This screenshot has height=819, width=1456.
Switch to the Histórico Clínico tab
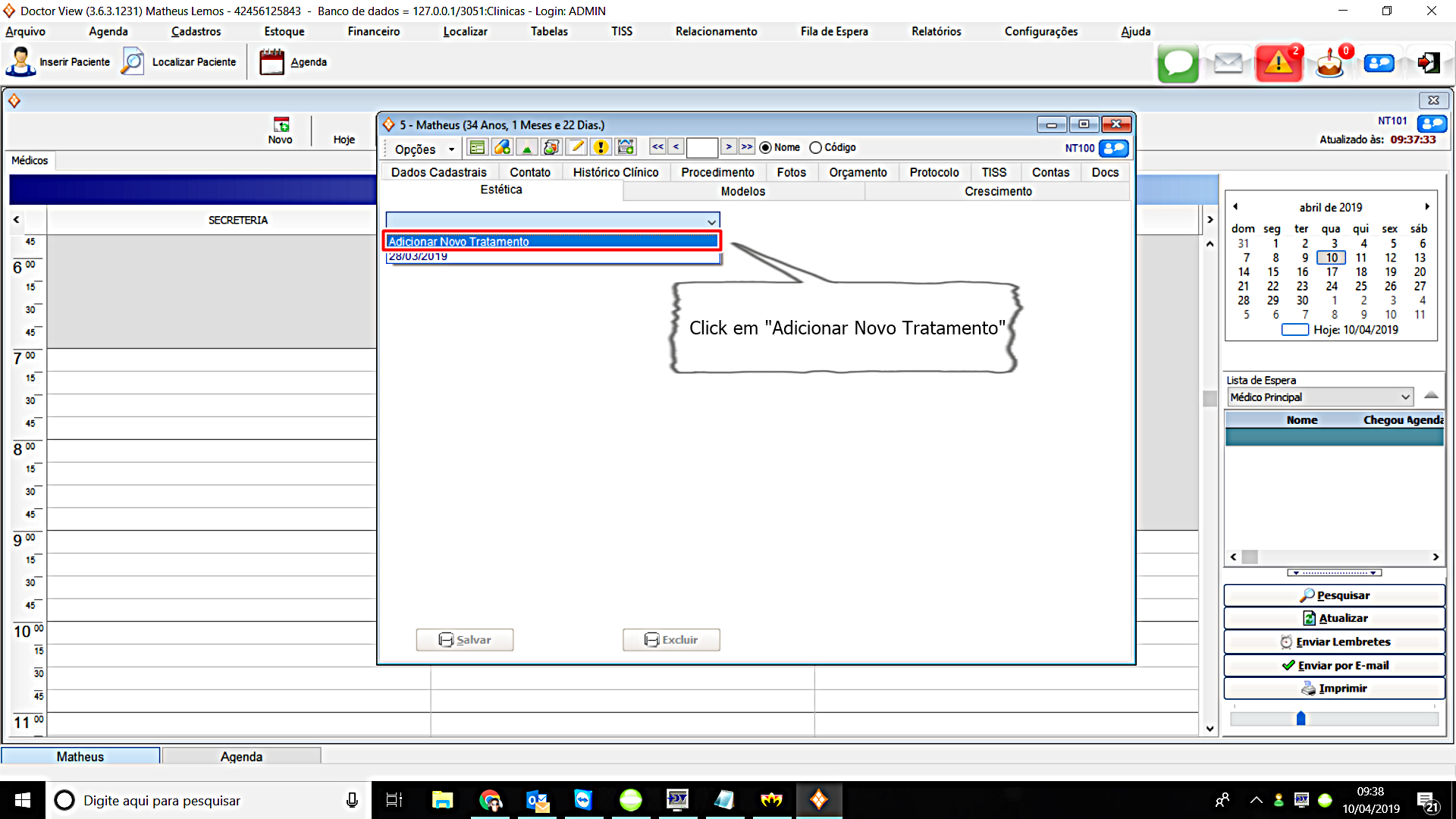(615, 172)
